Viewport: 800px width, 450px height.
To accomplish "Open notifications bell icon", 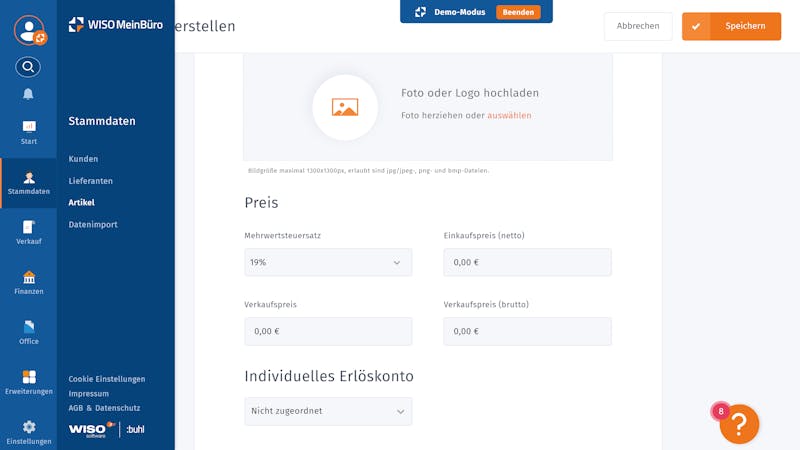I will (28, 94).
